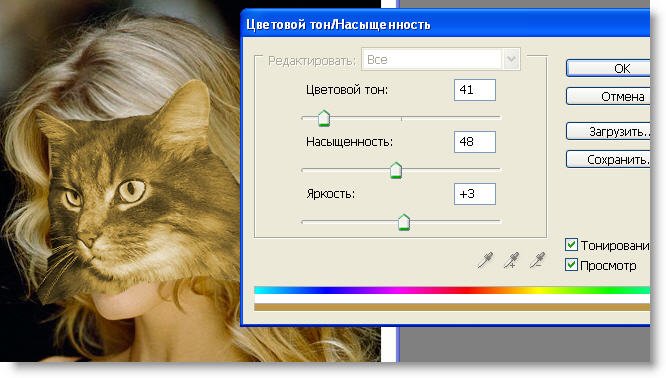This screenshot has width=666, height=378.
Task: Click the Цветовой тон: label
Action: pos(347,90)
